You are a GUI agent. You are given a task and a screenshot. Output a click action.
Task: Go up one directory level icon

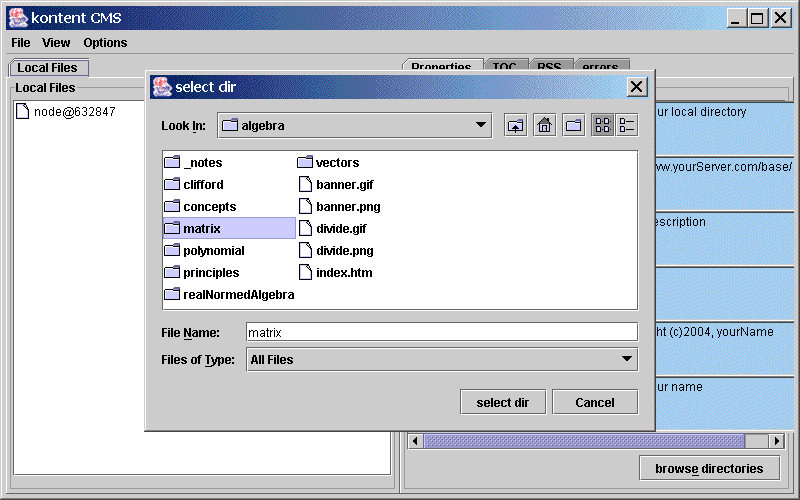(515, 126)
